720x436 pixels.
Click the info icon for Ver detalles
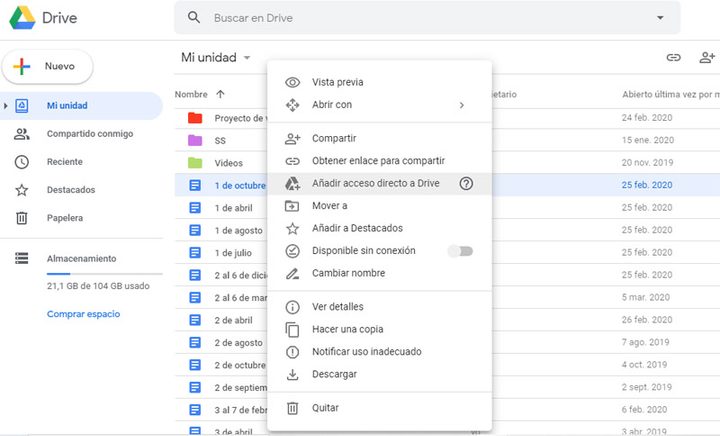(292, 307)
